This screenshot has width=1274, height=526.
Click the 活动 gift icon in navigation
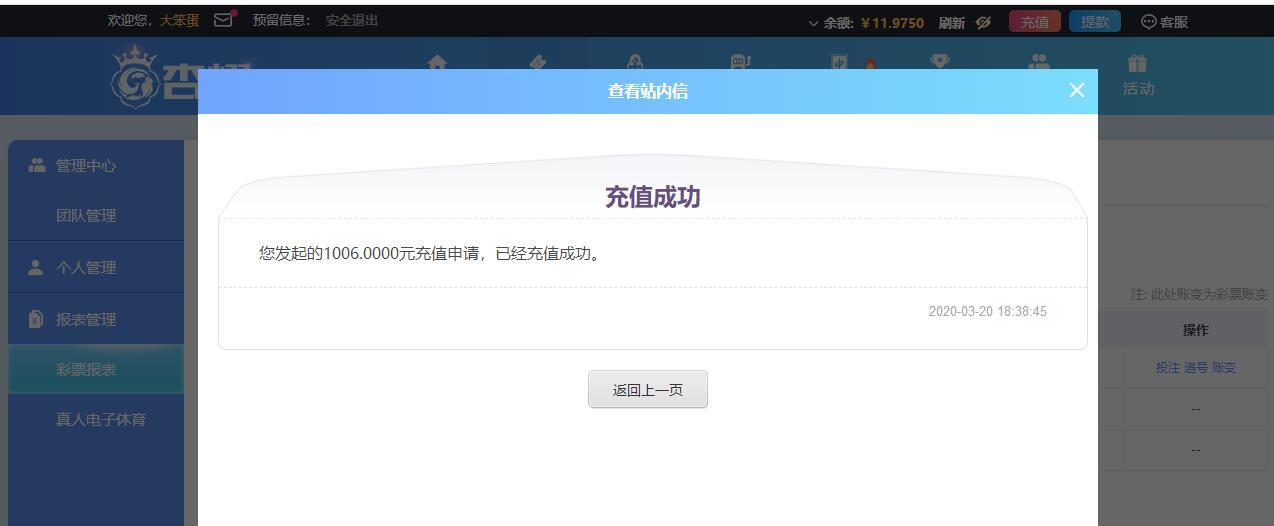[1137, 64]
